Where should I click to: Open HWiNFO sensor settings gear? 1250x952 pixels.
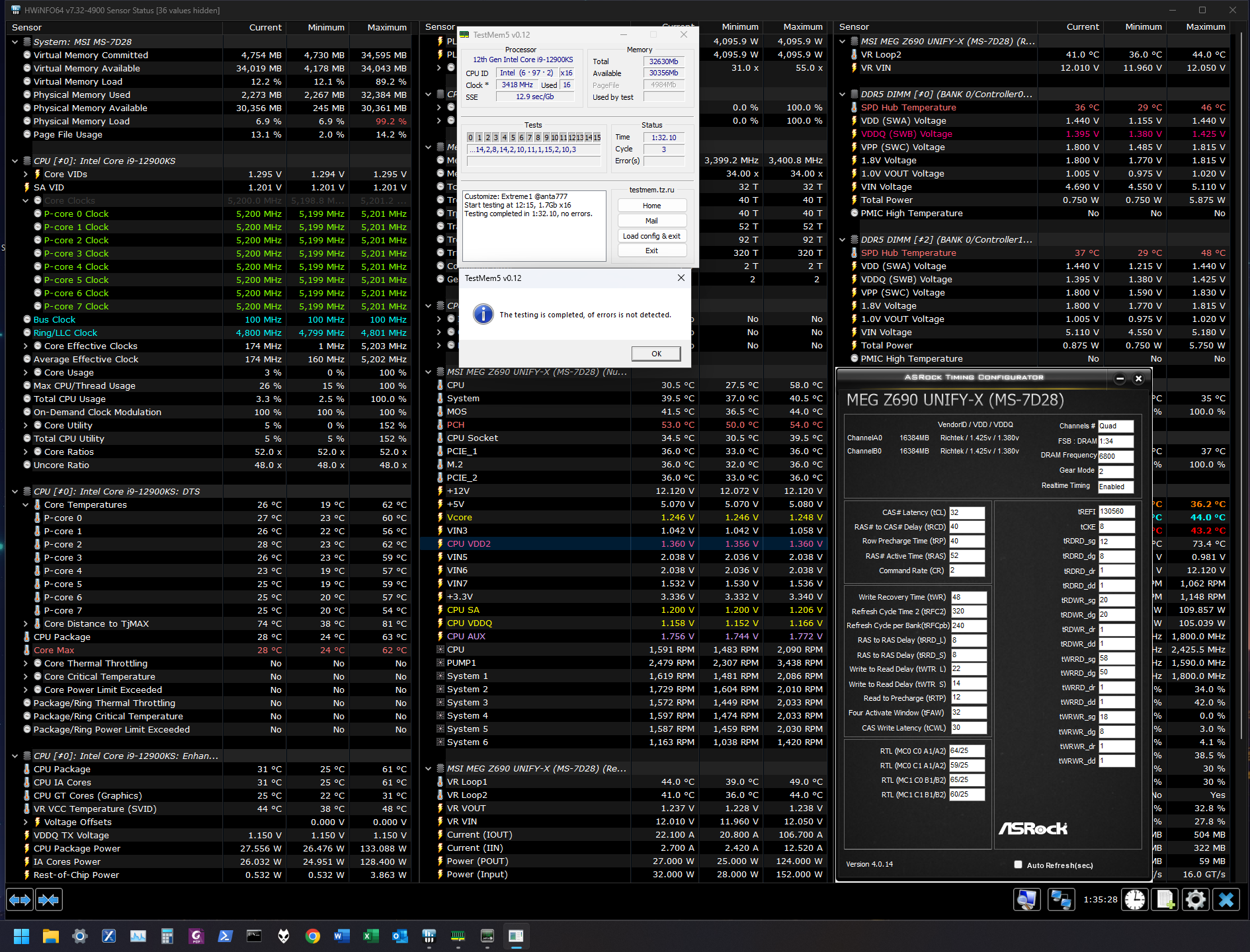(x=1195, y=900)
